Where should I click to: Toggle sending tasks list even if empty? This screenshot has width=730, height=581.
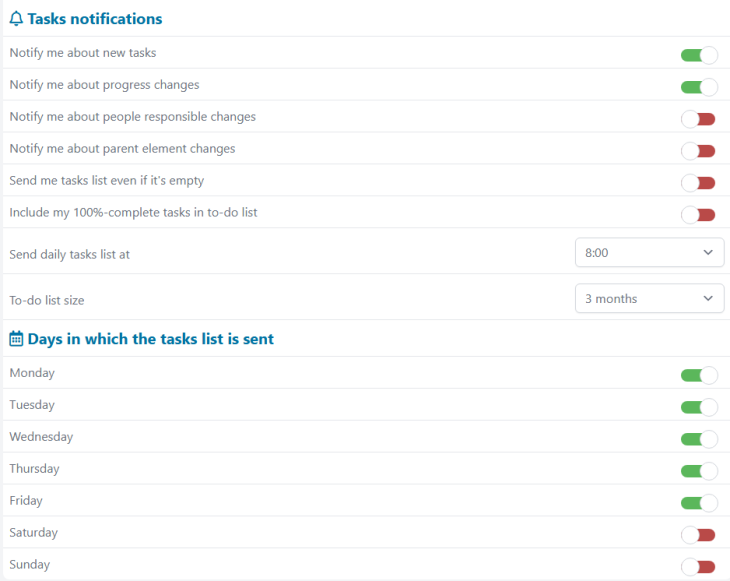pos(698,183)
